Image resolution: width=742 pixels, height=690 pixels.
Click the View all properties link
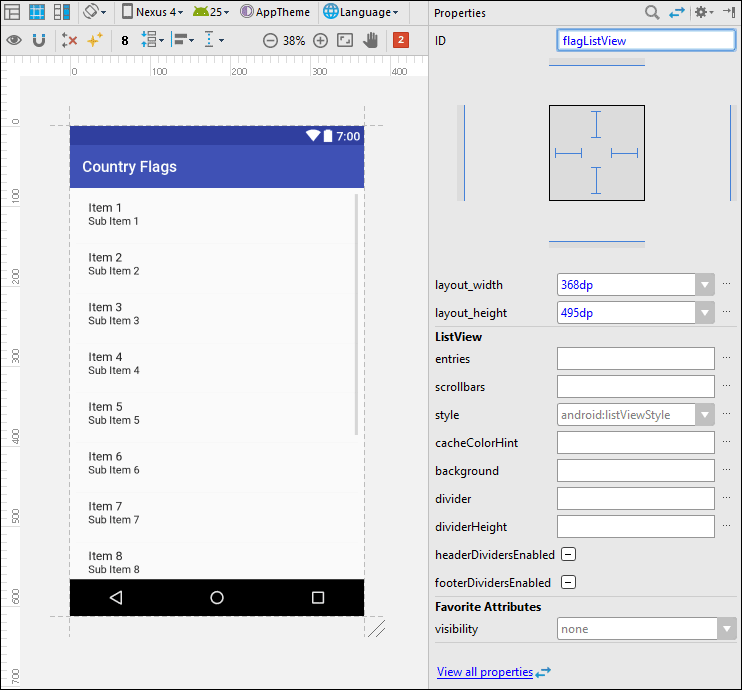click(x=485, y=672)
